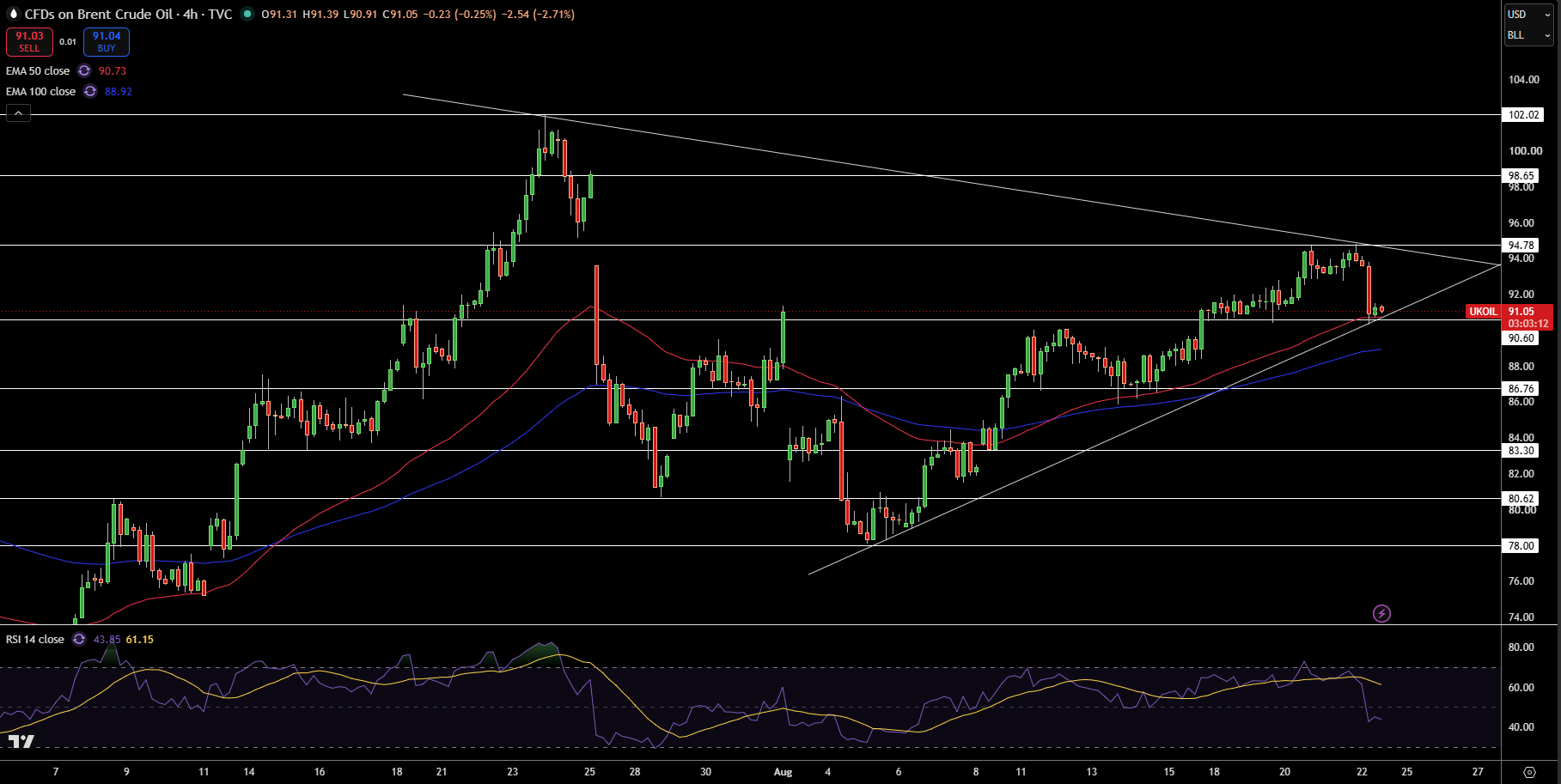
Task: Click the 80.62 price level label
Action: (1521, 499)
